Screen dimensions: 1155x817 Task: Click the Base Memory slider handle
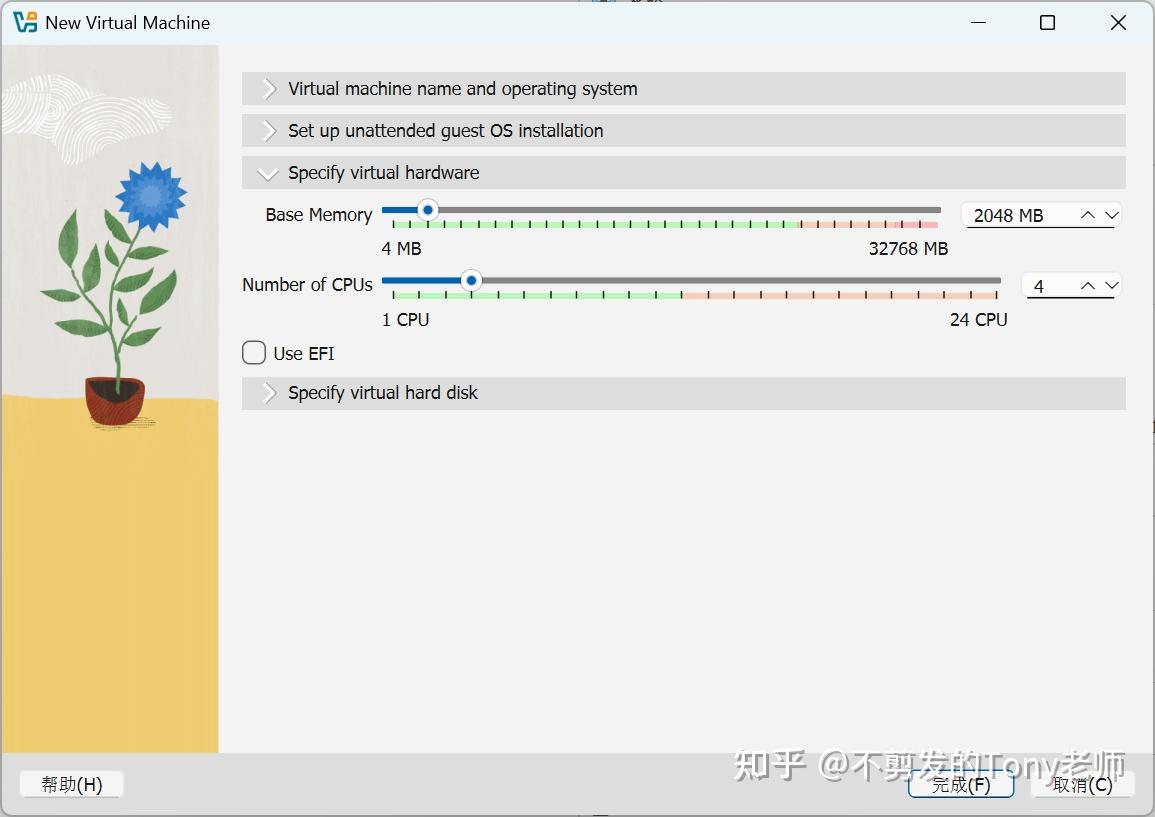click(x=427, y=210)
